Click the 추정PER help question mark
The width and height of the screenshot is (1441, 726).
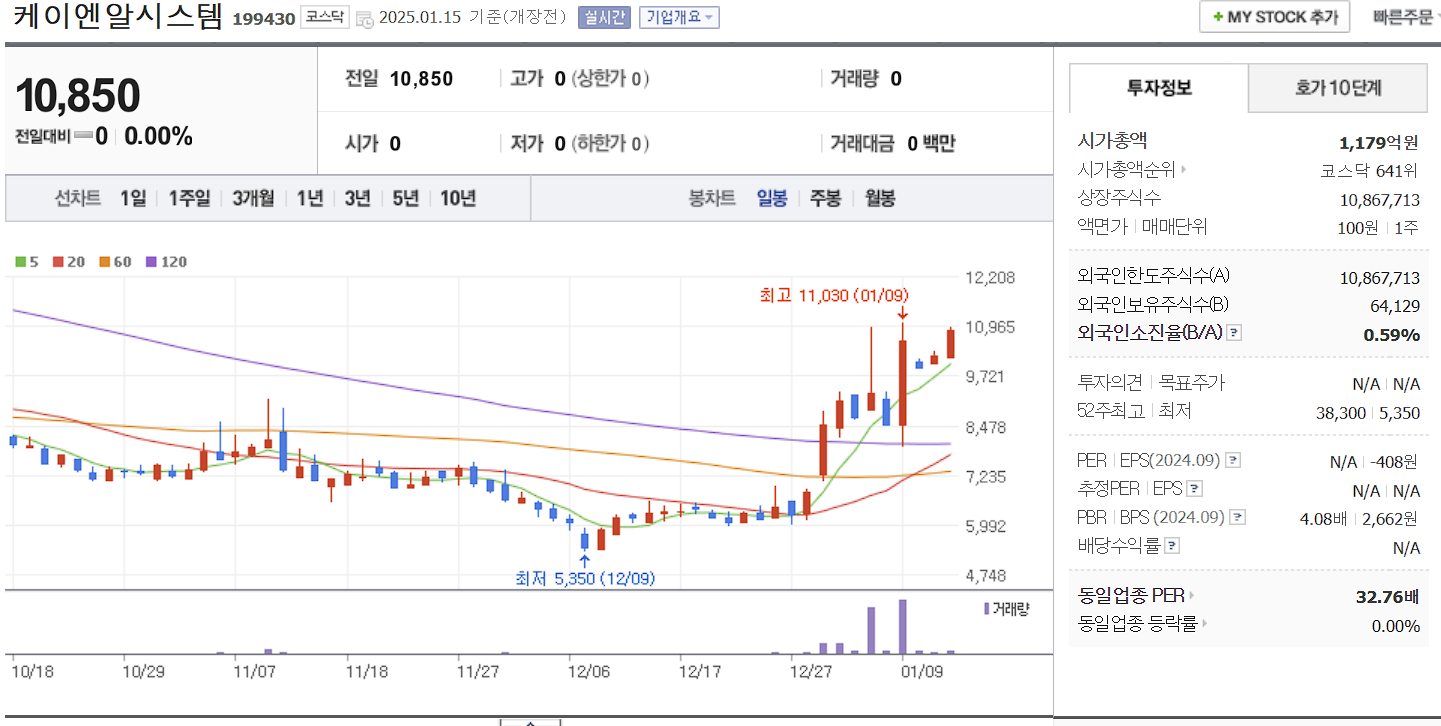(1196, 489)
